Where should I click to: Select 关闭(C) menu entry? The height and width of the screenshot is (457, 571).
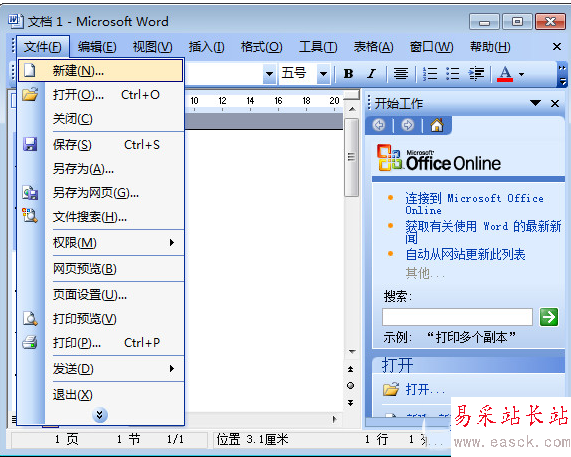click(100, 119)
